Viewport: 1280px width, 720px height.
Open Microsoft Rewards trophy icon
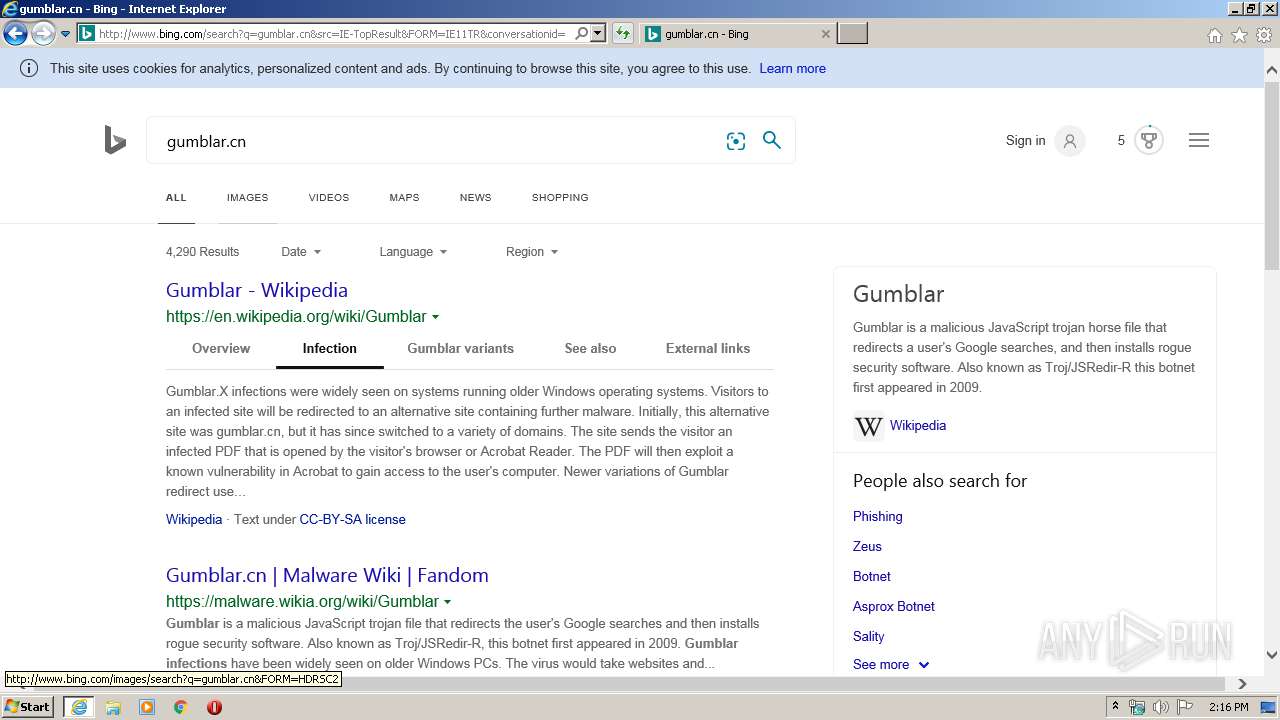coord(1148,140)
